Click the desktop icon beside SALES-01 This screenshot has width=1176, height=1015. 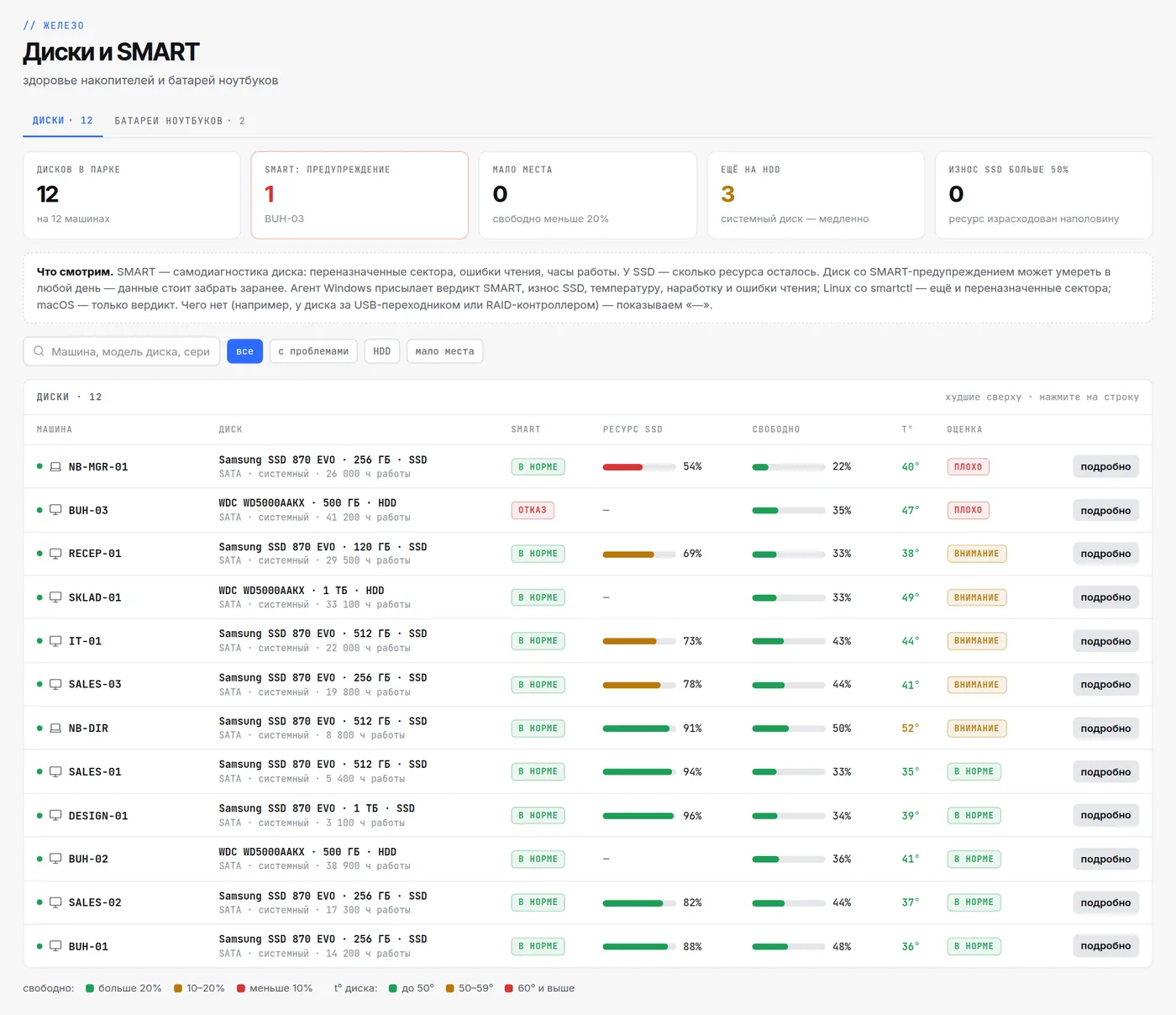pyautogui.click(x=55, y=772)
